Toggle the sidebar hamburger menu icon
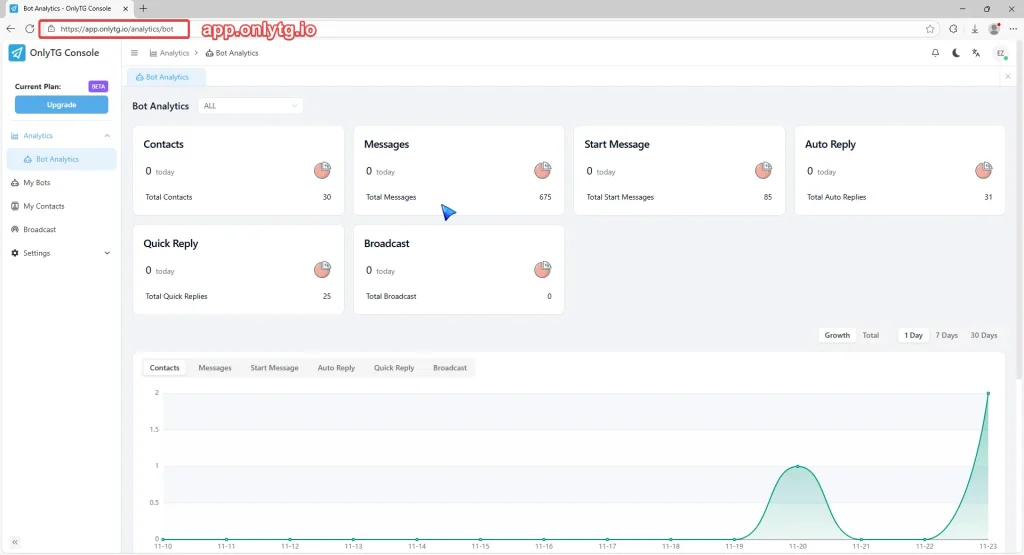Screen dimensions: 1024x555 135,53
